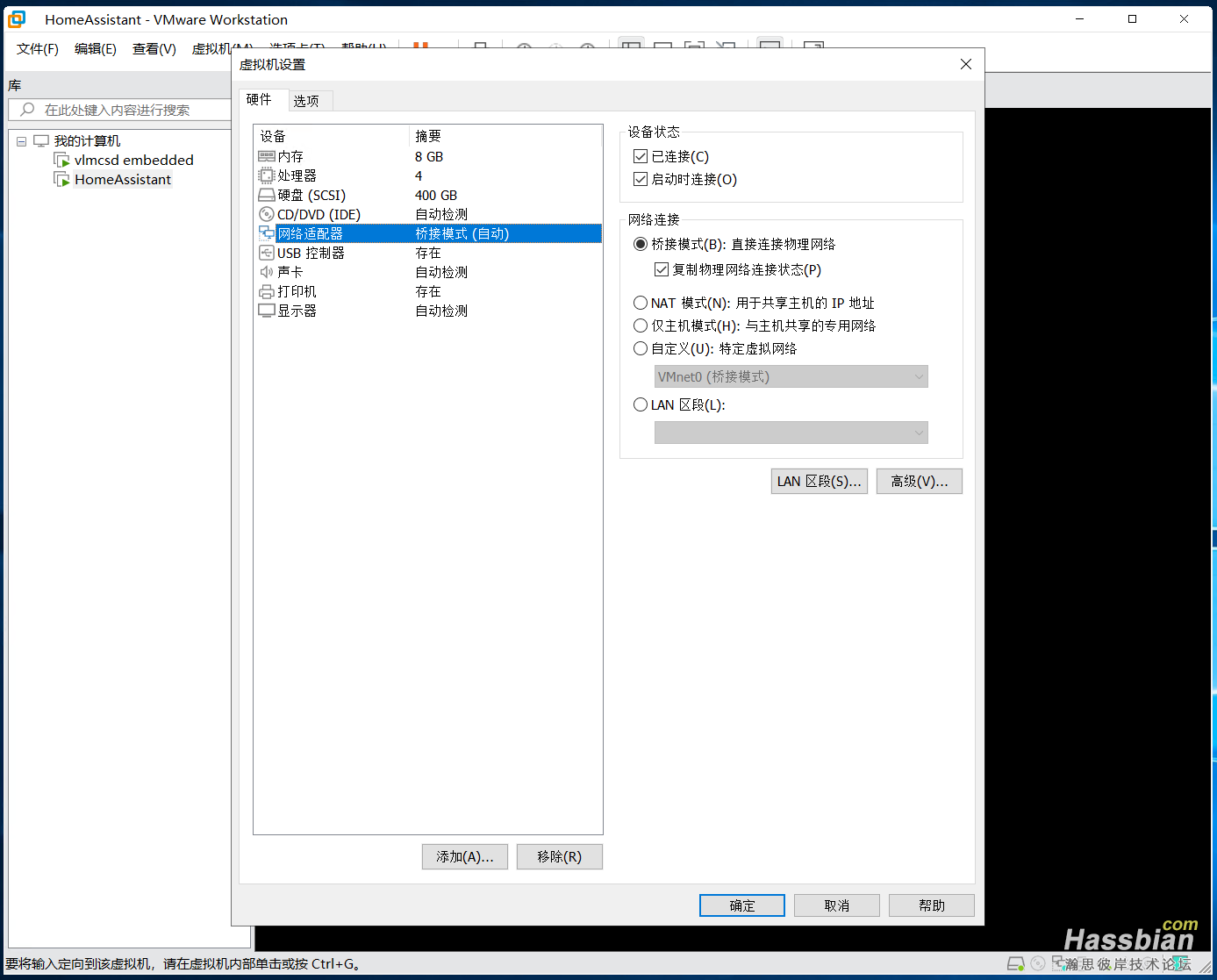This screenshot has width=1217, height=980.
Task: Select the memory device icon
Action: pos(267,156)
